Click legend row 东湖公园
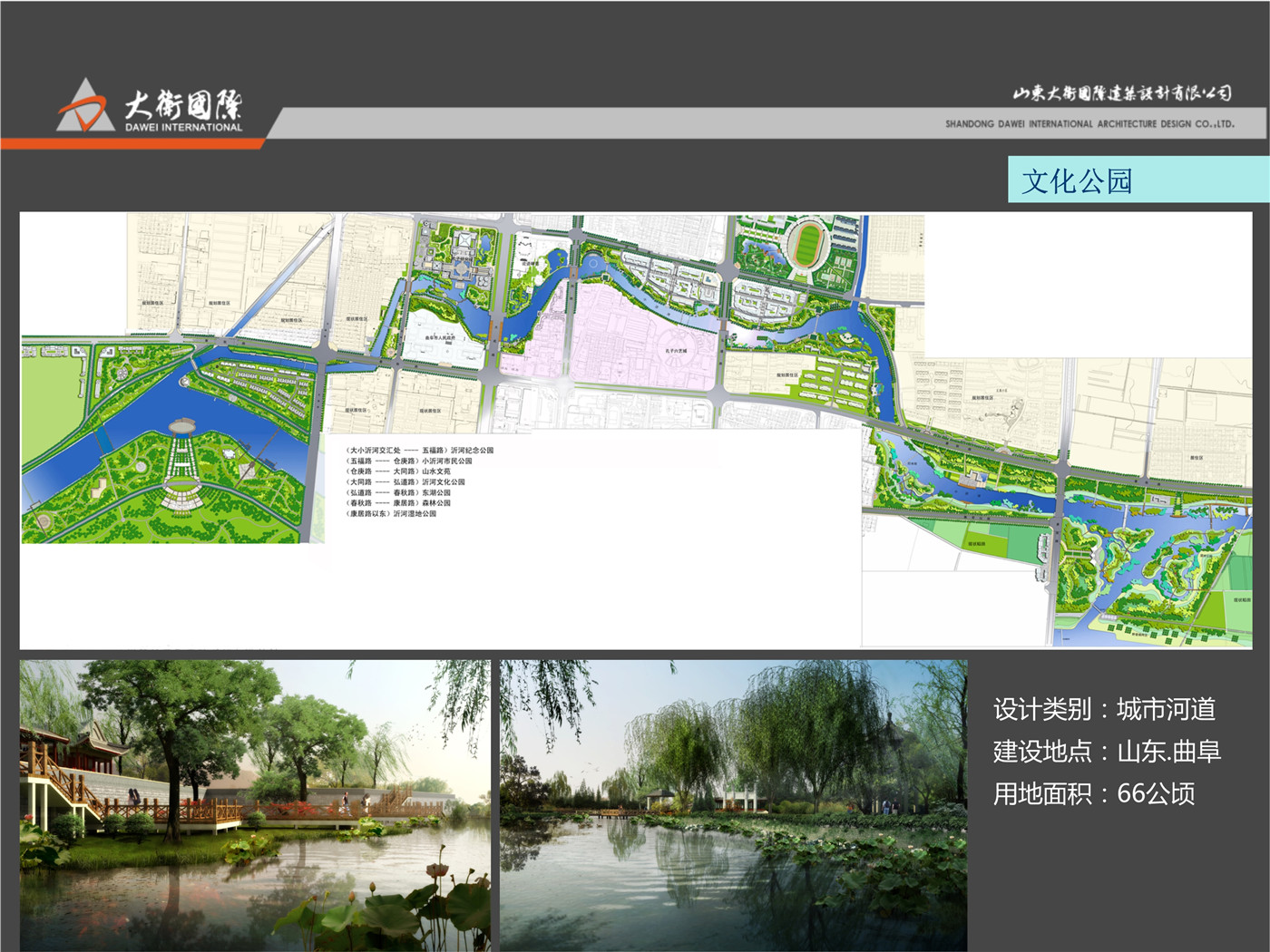Image resolution: width=1270 pixels, height=952 pixels. (x=397, y=492)
